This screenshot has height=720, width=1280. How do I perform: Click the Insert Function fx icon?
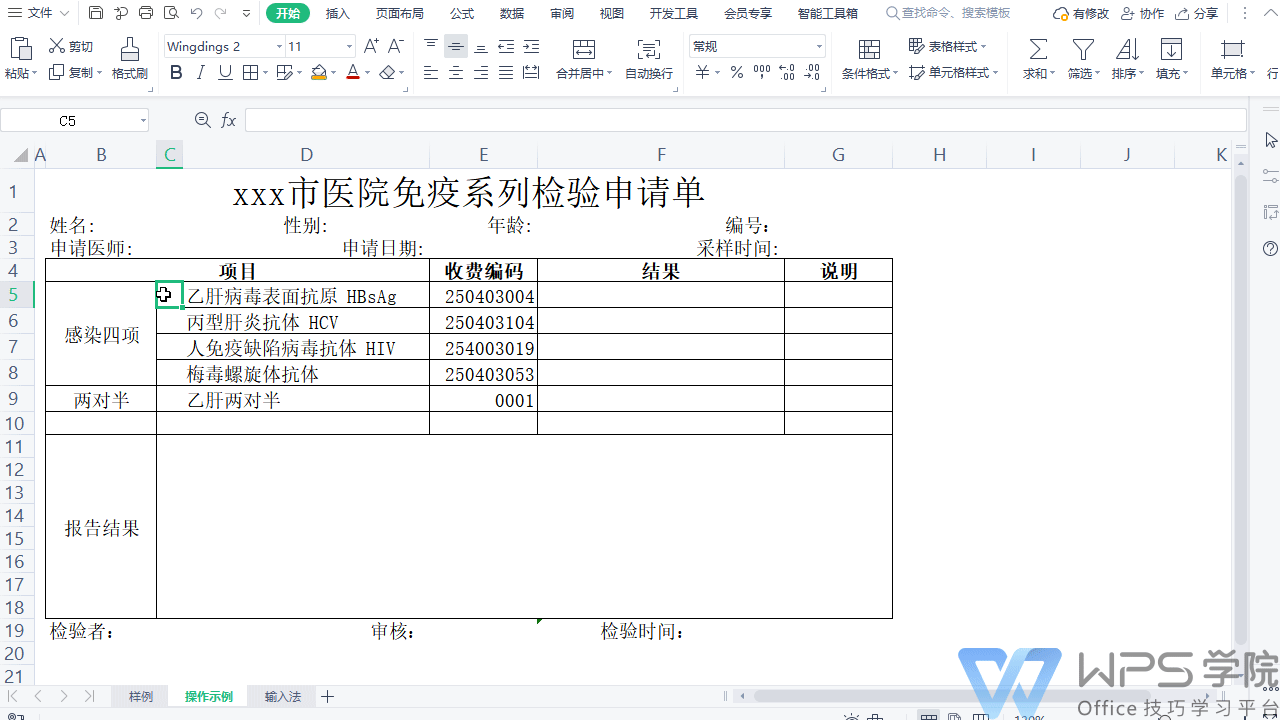[229, 120]
